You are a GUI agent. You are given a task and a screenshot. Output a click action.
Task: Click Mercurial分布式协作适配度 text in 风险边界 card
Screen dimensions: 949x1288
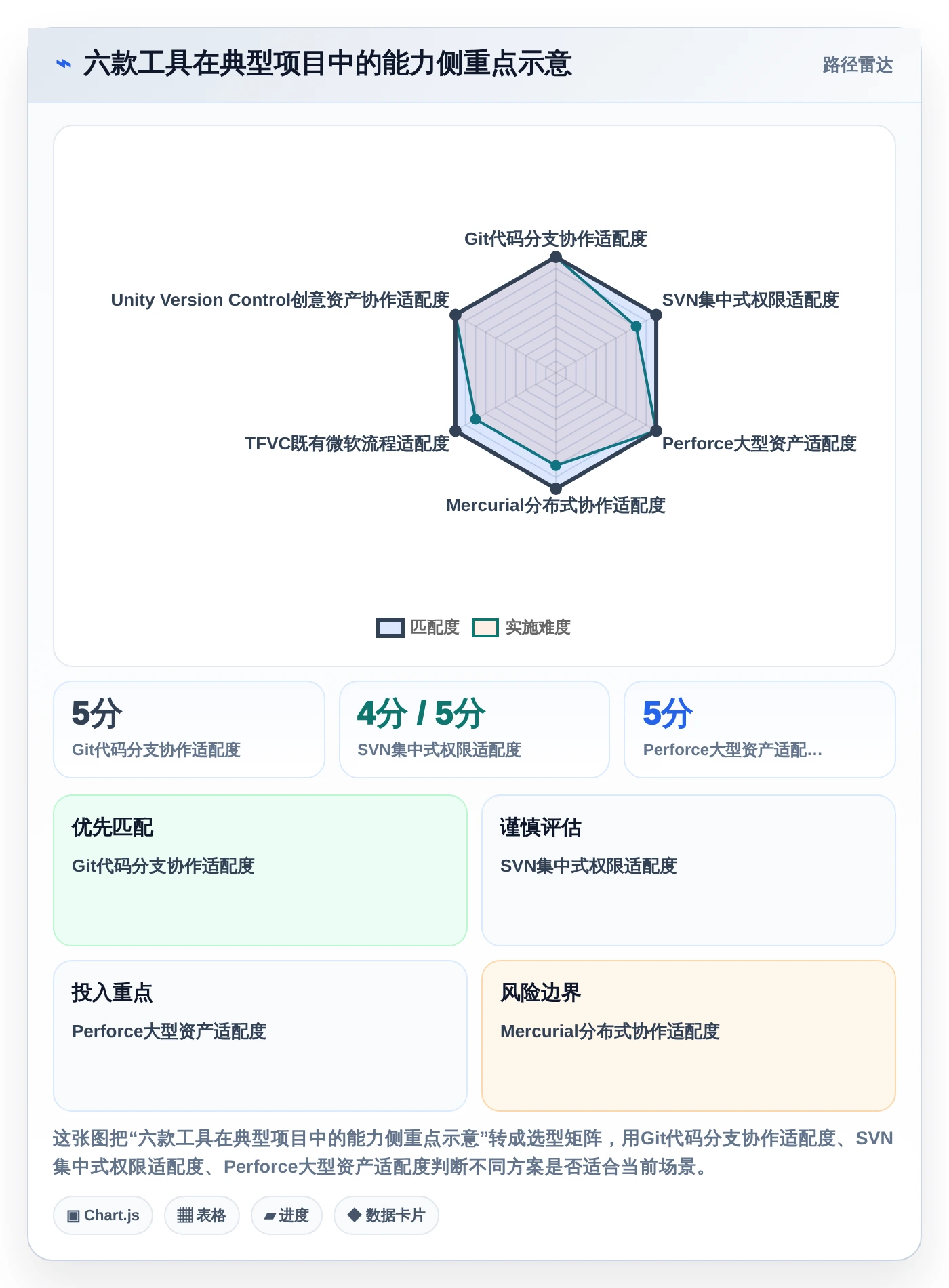point(610,1031)
